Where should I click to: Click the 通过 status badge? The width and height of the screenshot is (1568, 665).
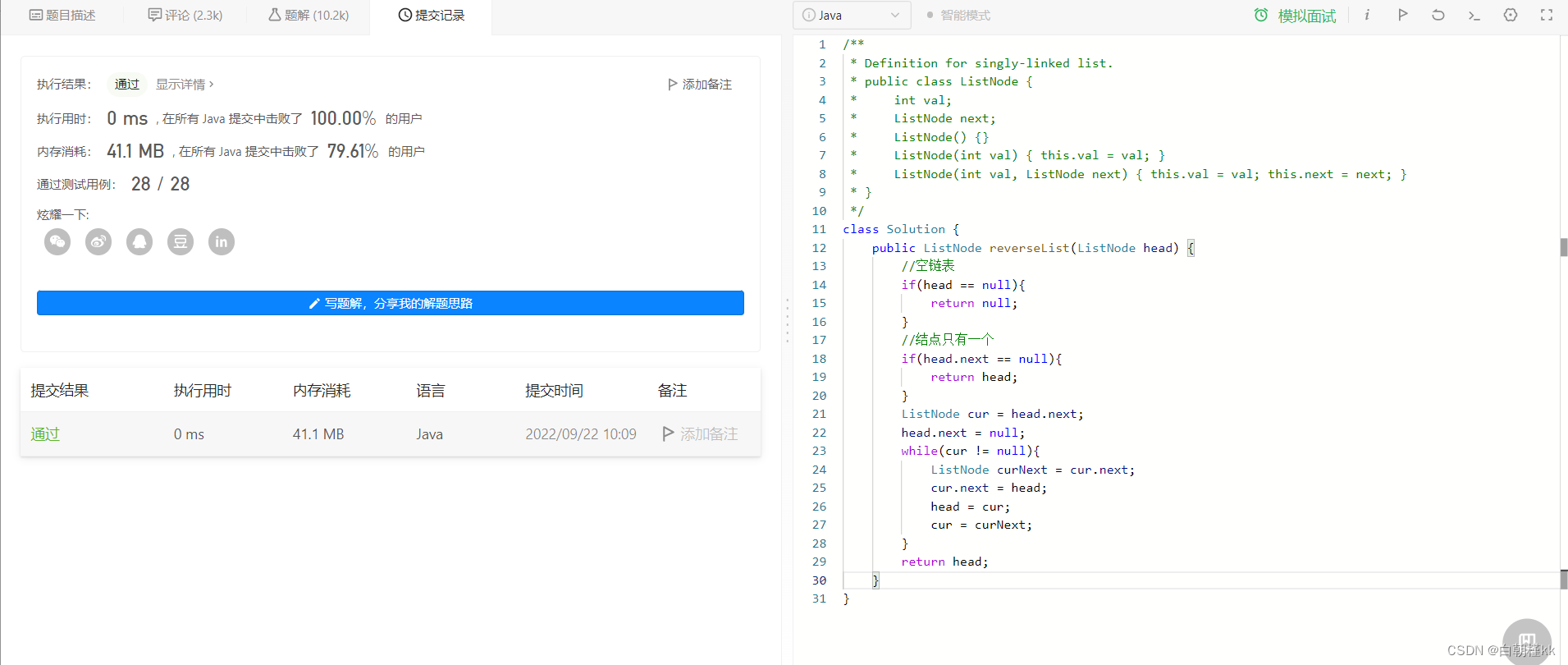coord(127,85)
